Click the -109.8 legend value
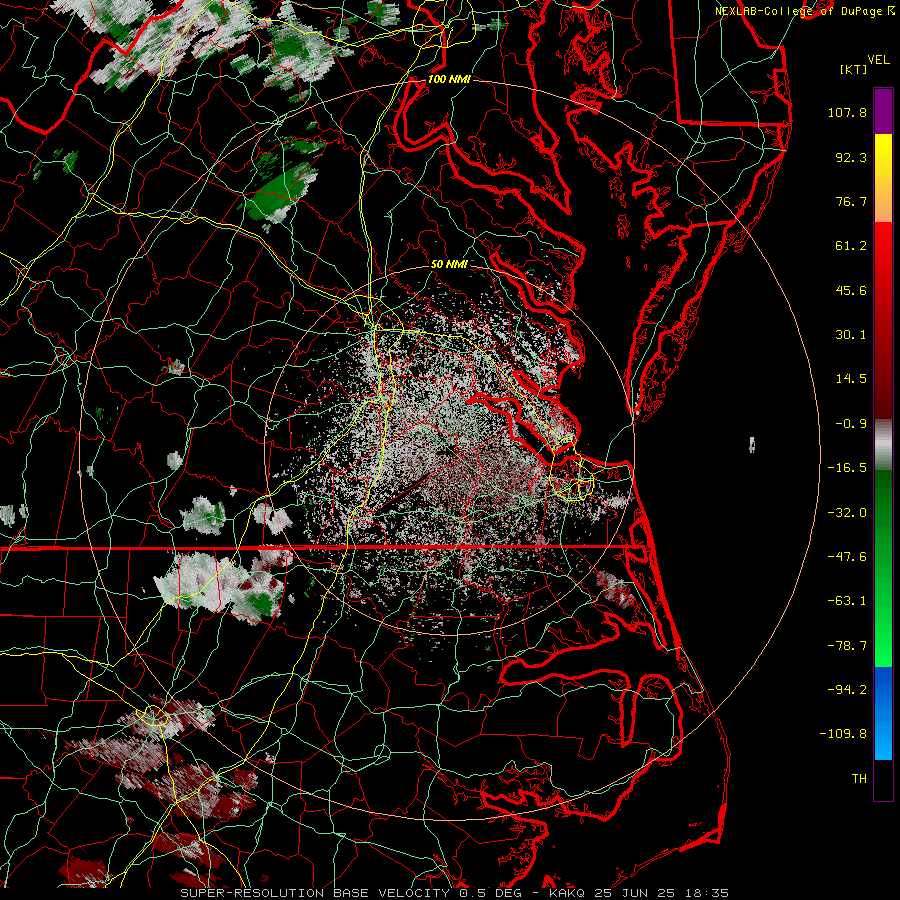 pos(843,734)
